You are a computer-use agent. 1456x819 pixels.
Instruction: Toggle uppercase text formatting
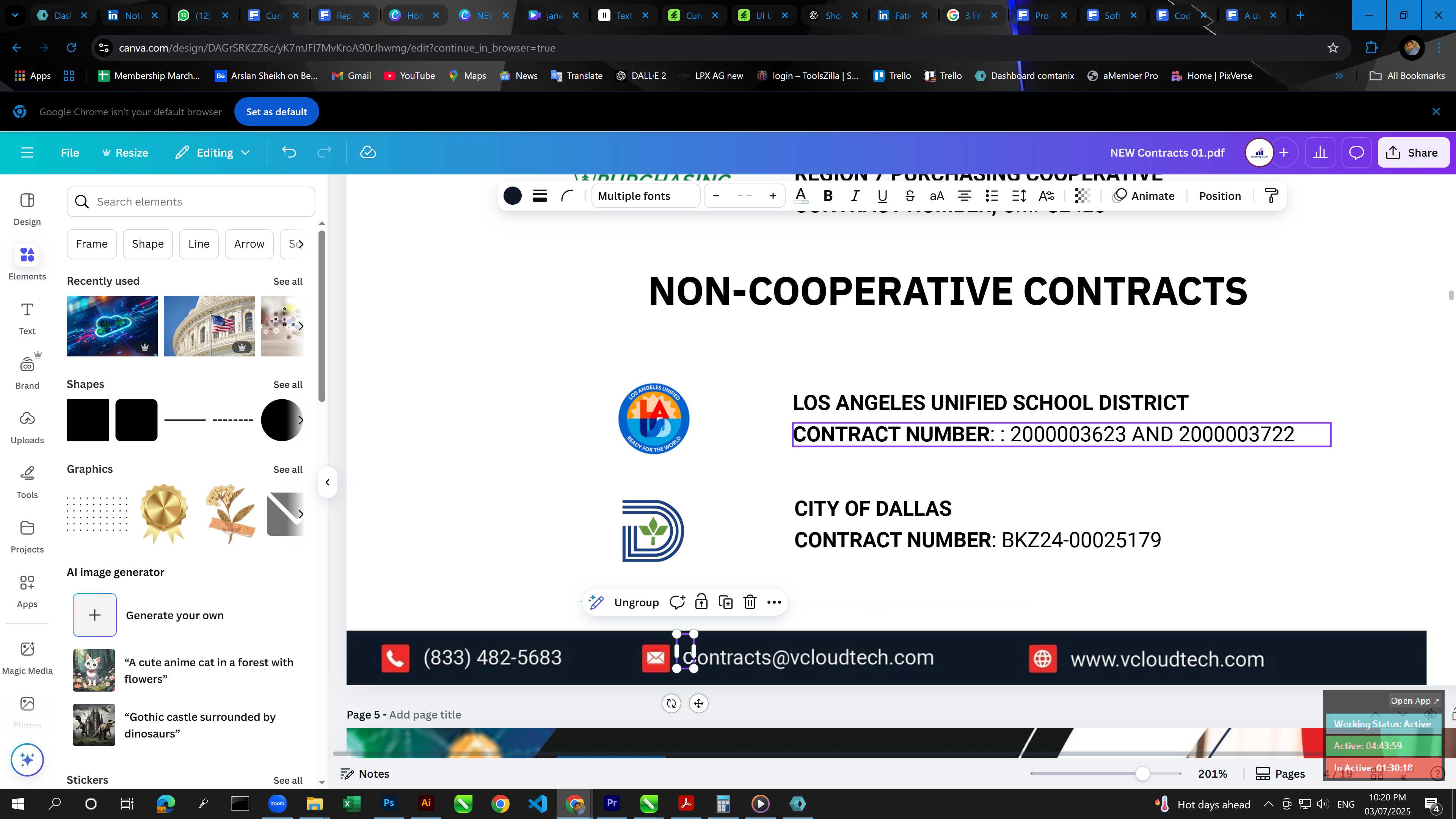(937, 196)
